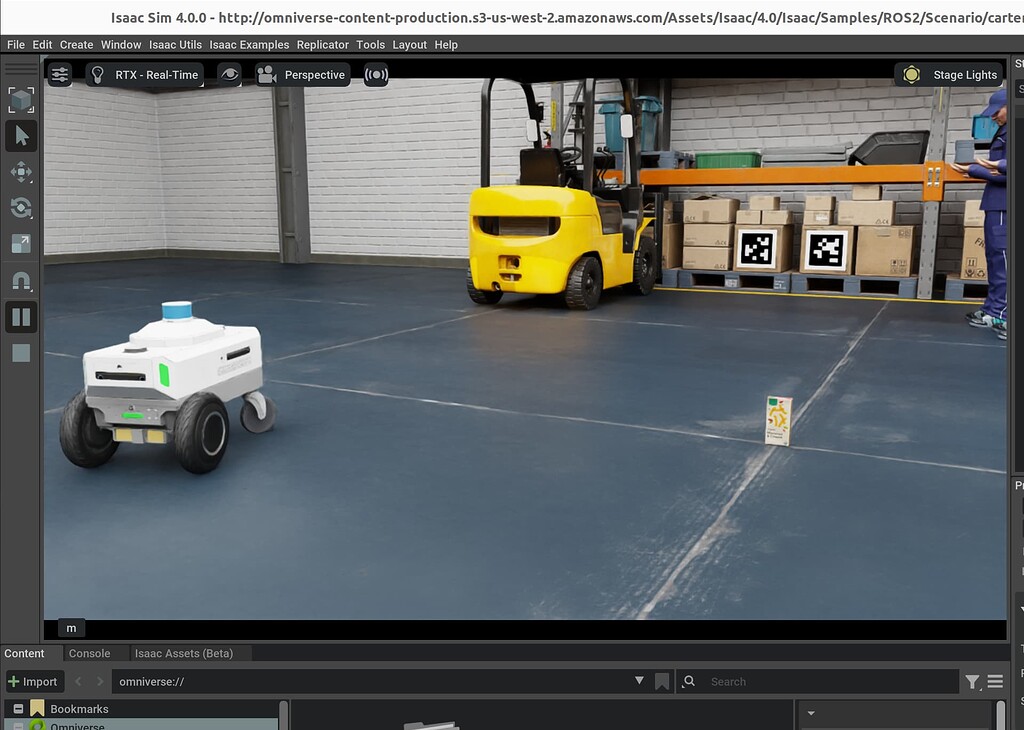Pause the running simulation
1024x730 pixels.
pyautogui.click(x=21, y=318)
